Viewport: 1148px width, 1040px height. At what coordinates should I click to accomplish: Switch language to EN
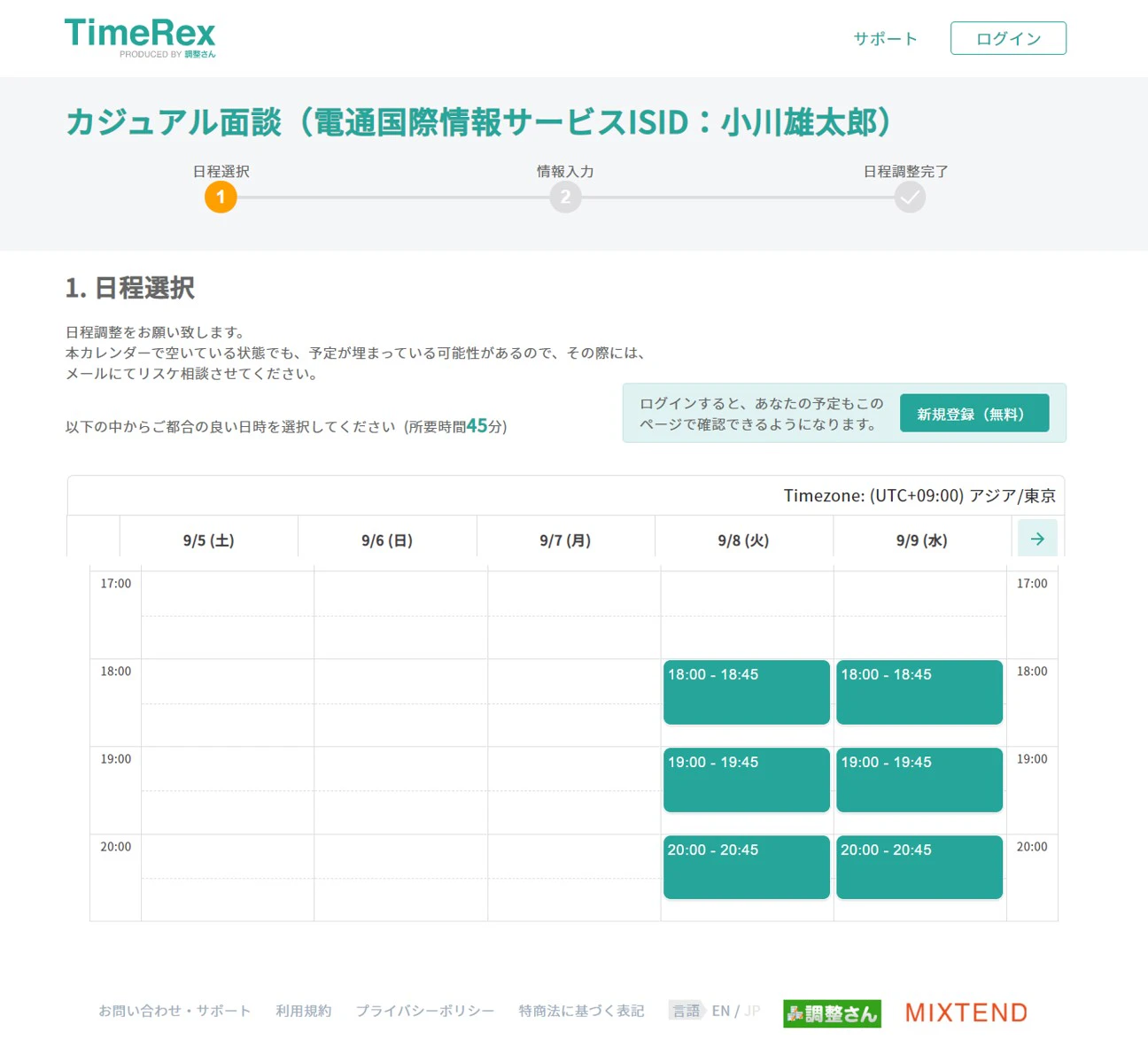coord(721,1011)
